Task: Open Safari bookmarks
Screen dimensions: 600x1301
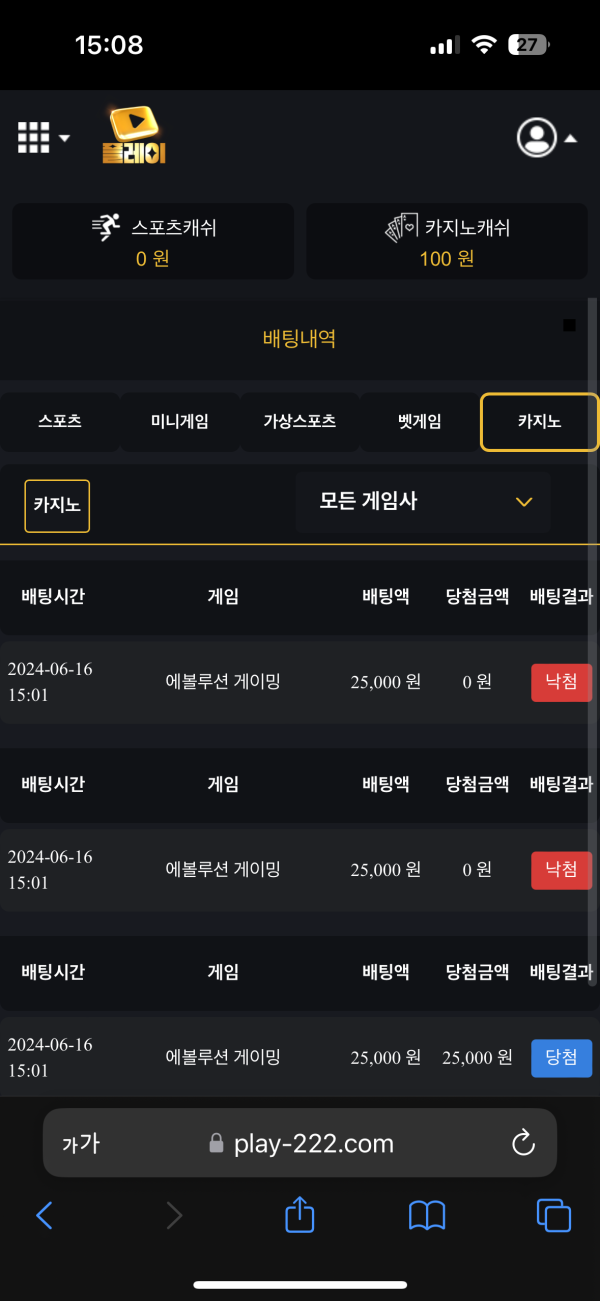Action: pyautogui.click(x=427, y=1216)
